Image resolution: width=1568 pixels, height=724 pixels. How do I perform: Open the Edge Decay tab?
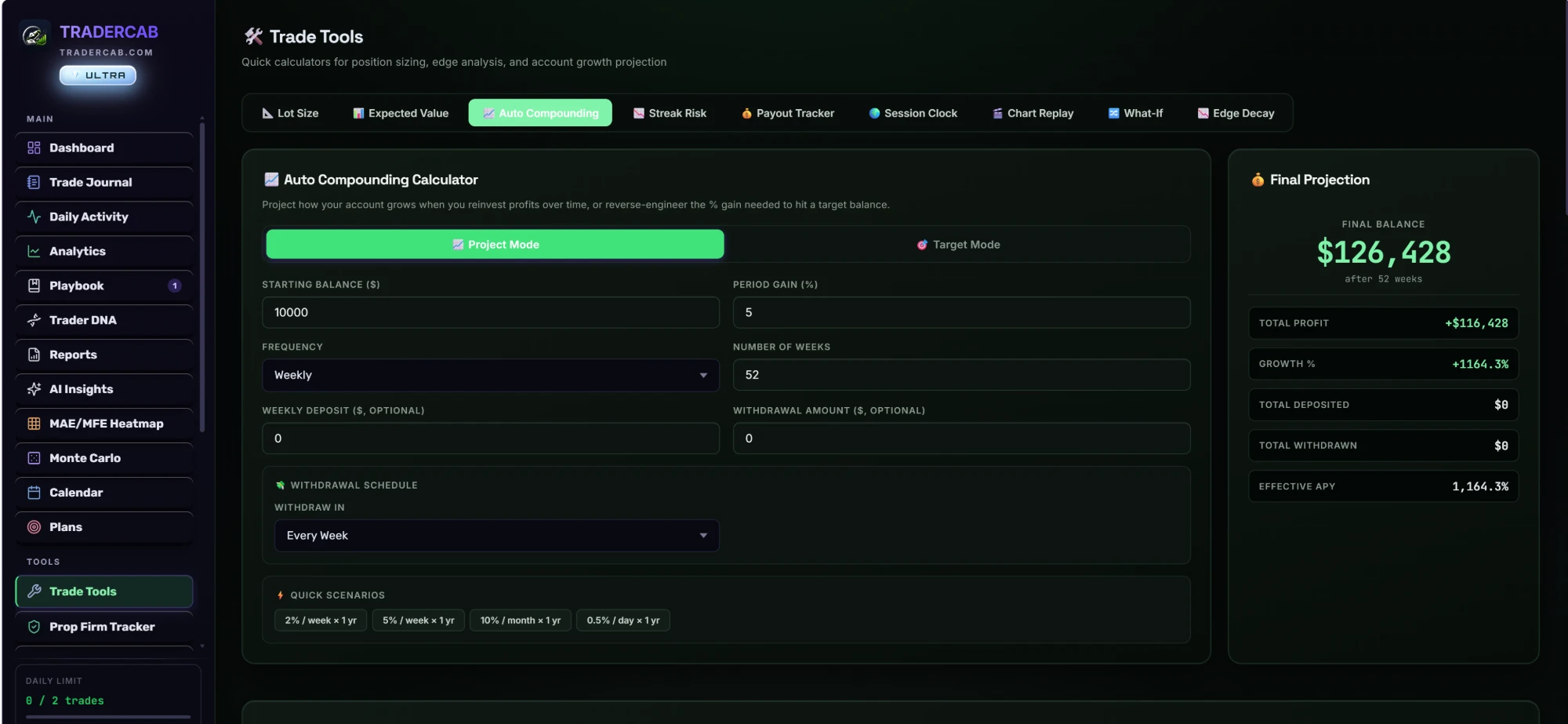pos(1236,113)
